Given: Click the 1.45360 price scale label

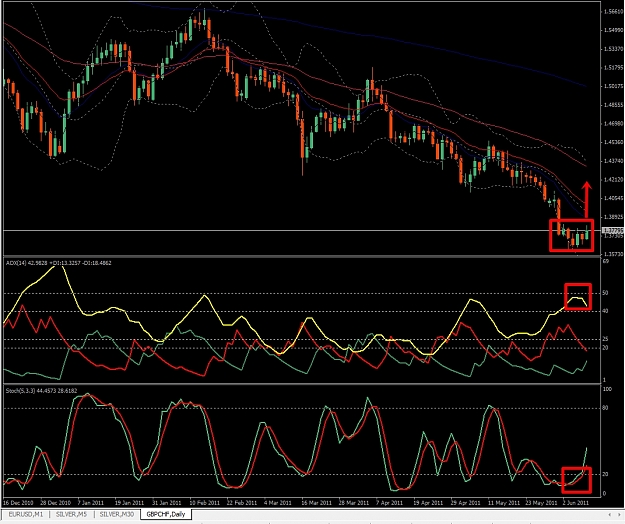Looking at the screenshot, I should coord(613,142).
